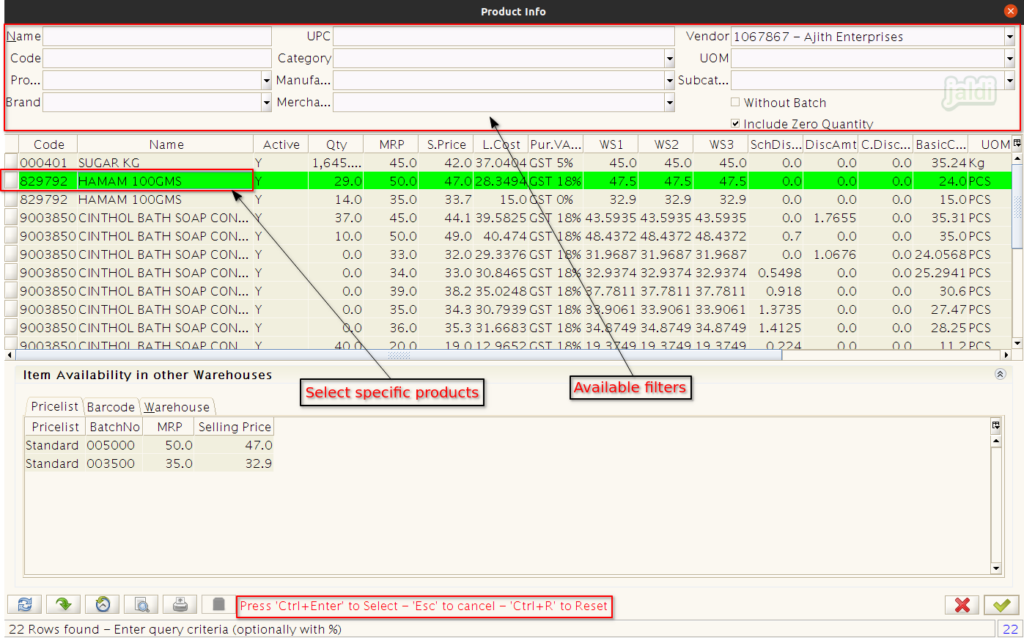Click the red X cancel button
1024x638 pixels.
(x=962, y=605)
